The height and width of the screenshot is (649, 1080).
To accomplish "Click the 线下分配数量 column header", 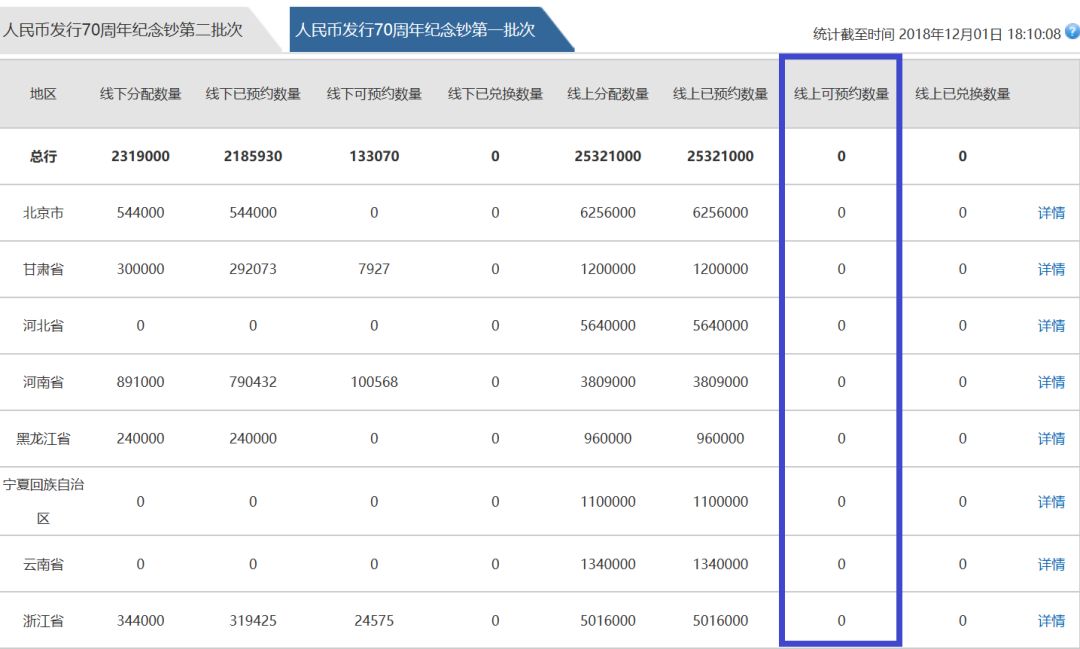I will click(x=140, y=94).
